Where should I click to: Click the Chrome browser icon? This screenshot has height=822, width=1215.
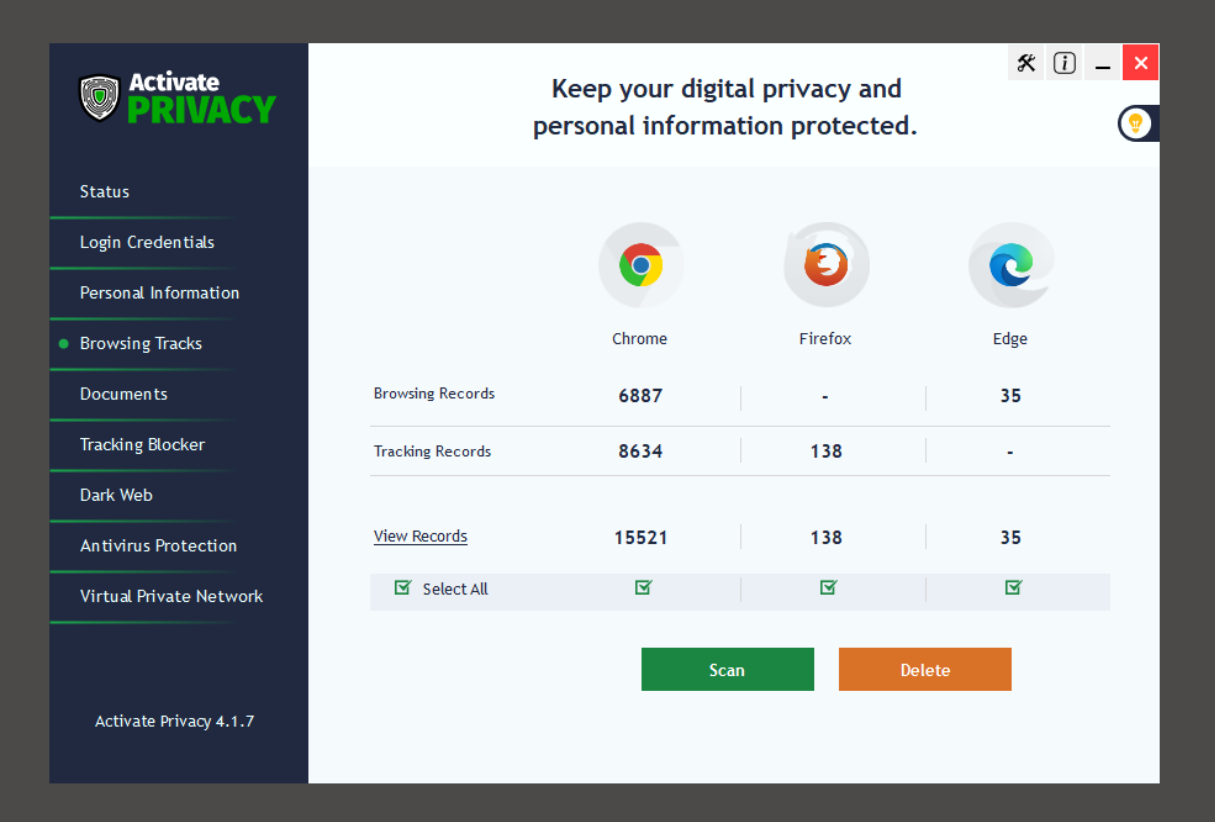[641, 265]
